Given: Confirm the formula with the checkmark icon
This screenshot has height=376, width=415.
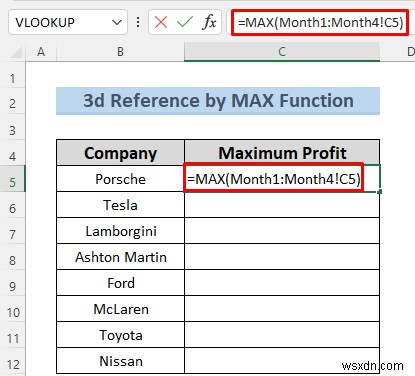Looking at the screenshot, I should click(185, 22).
